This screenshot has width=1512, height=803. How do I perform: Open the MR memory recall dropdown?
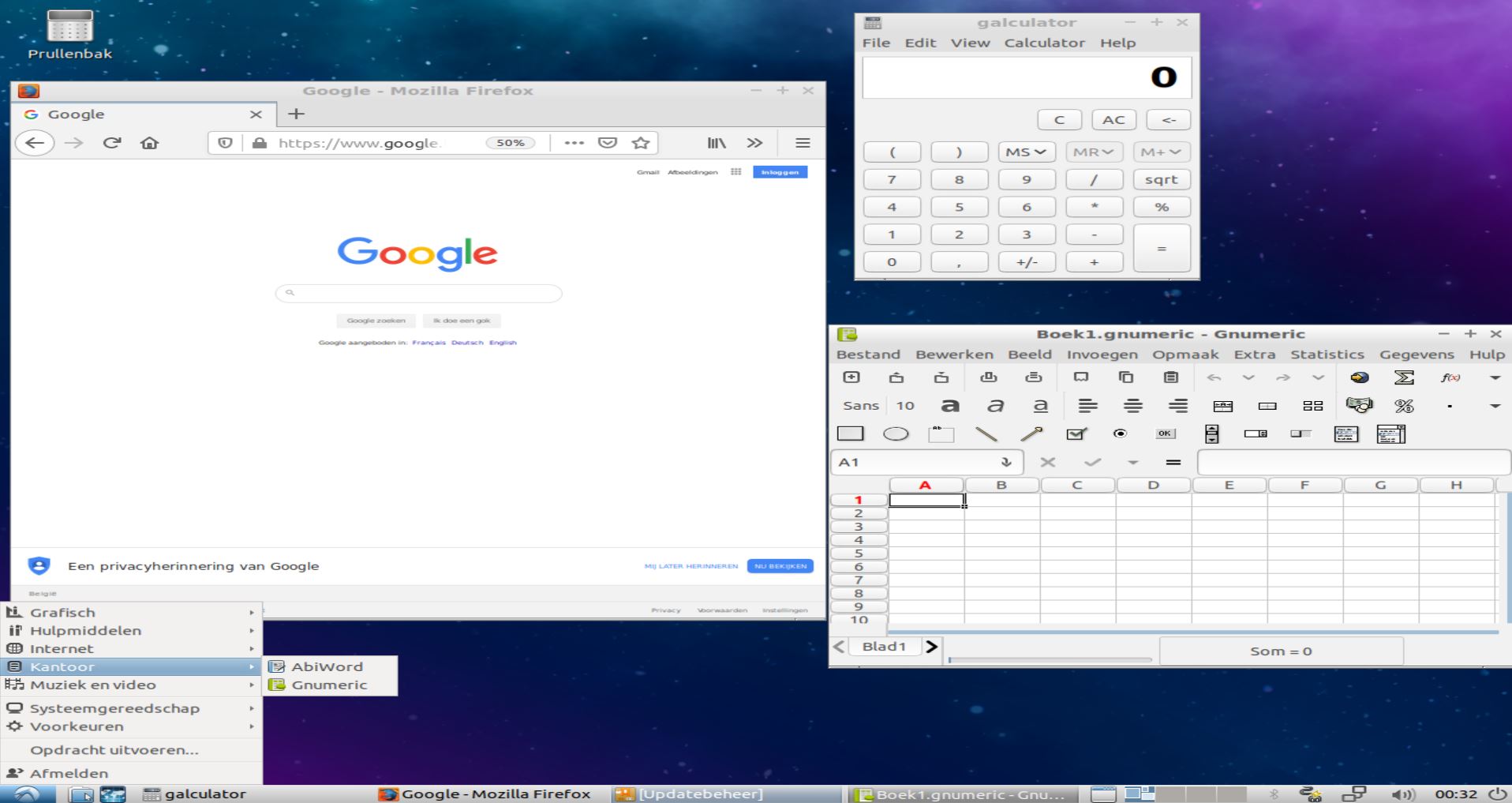[x=1094, y=152]
